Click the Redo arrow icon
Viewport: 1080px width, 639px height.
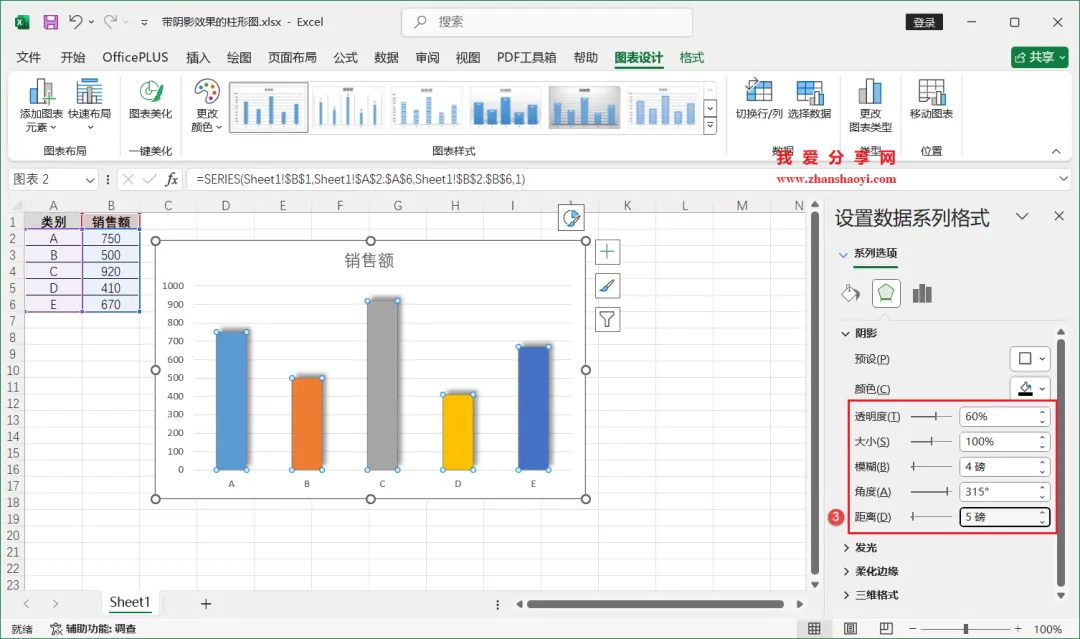[x=110, y=22]
